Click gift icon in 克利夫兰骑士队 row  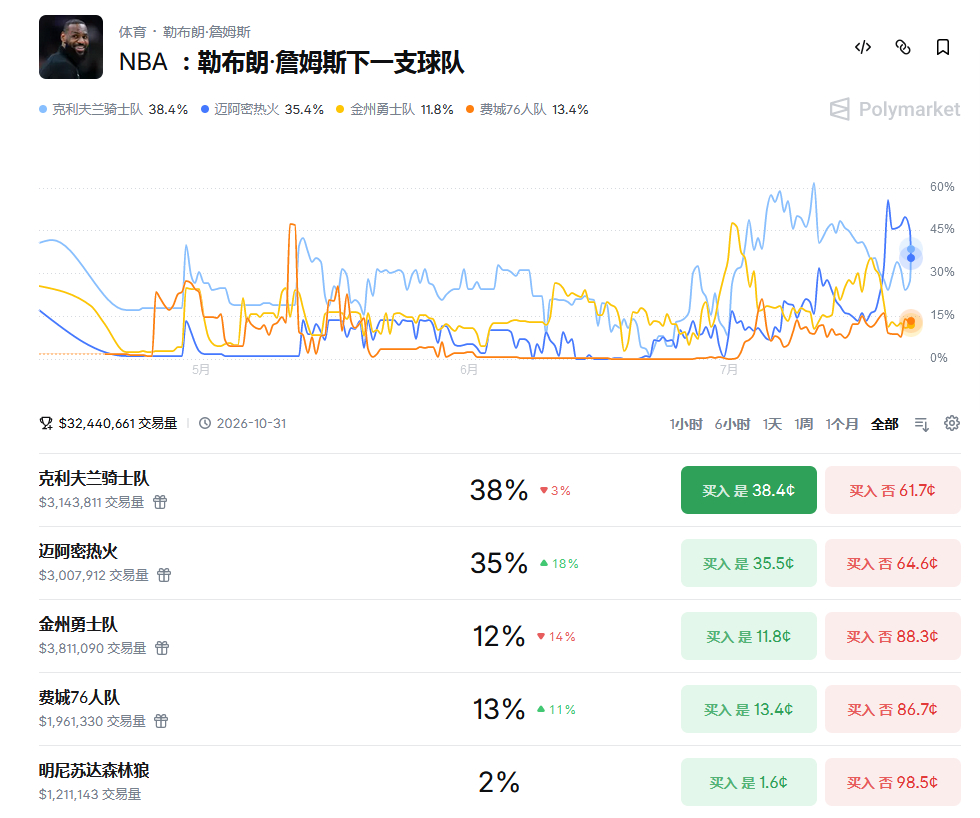[160, 502]
